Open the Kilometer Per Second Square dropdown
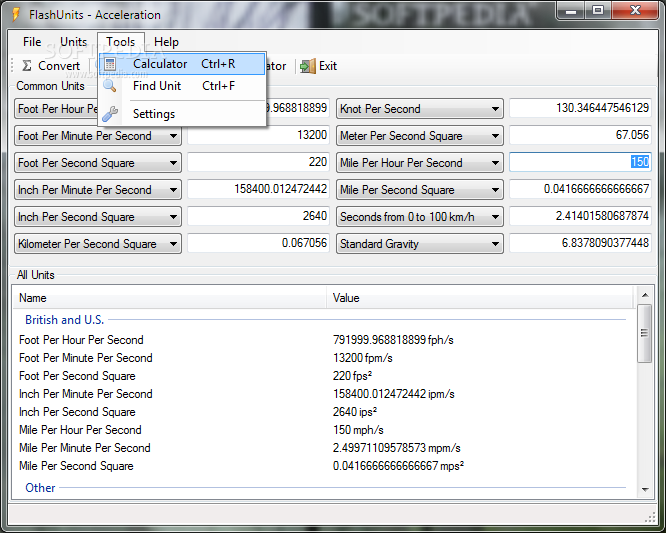 tap(98, 244)
